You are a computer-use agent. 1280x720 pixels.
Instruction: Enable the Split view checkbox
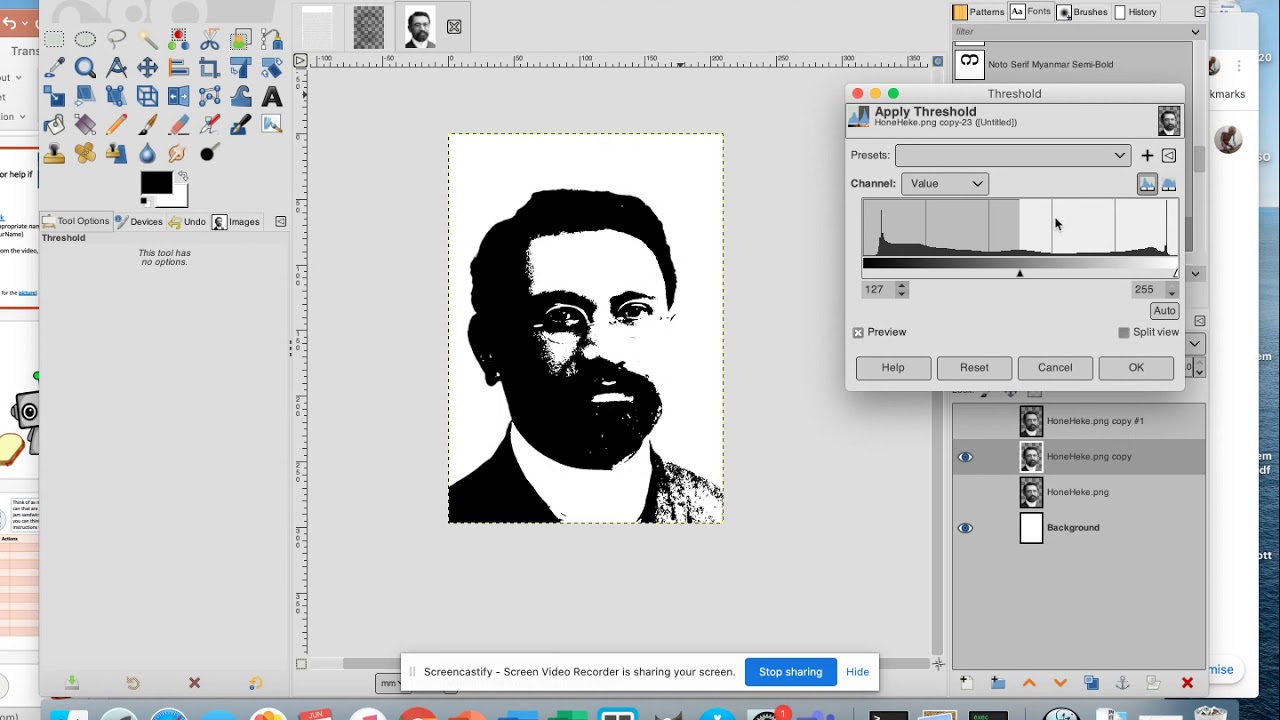(1124, 332)
